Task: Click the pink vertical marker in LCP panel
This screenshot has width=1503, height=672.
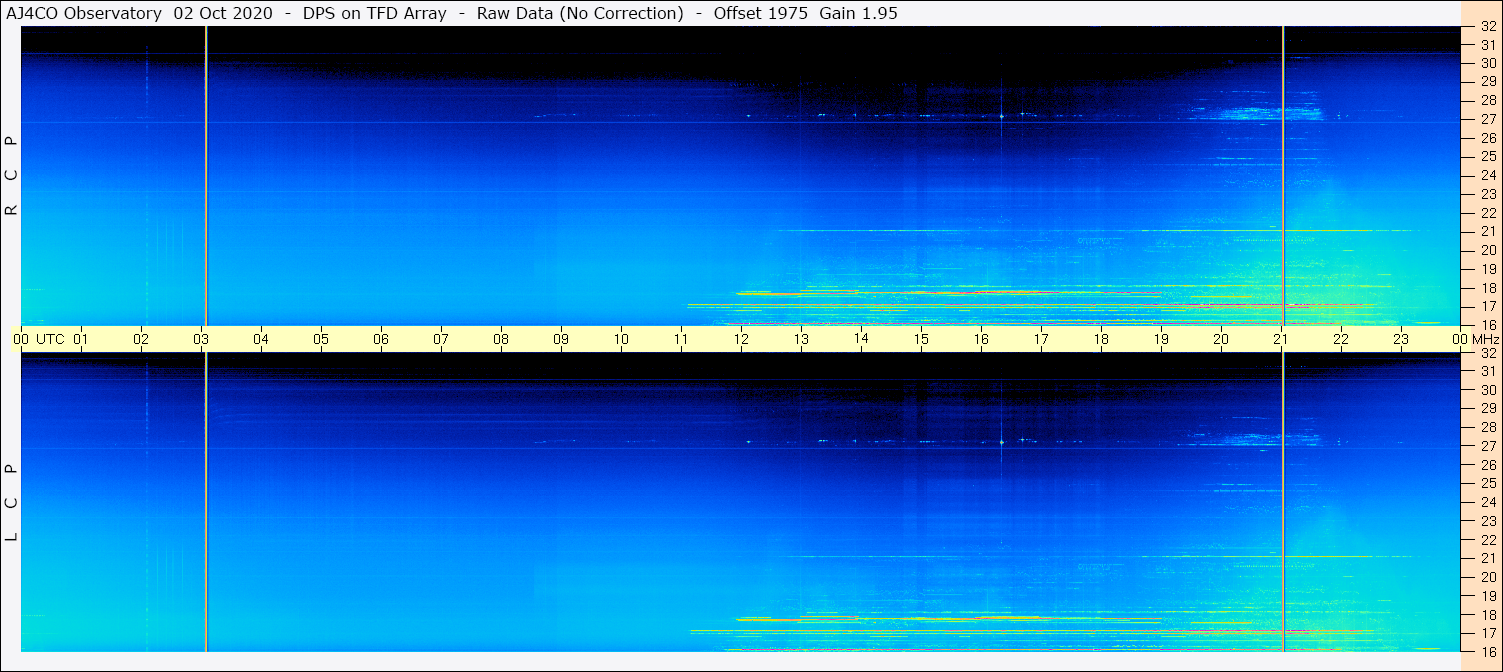Action: tap(1283, 502)
